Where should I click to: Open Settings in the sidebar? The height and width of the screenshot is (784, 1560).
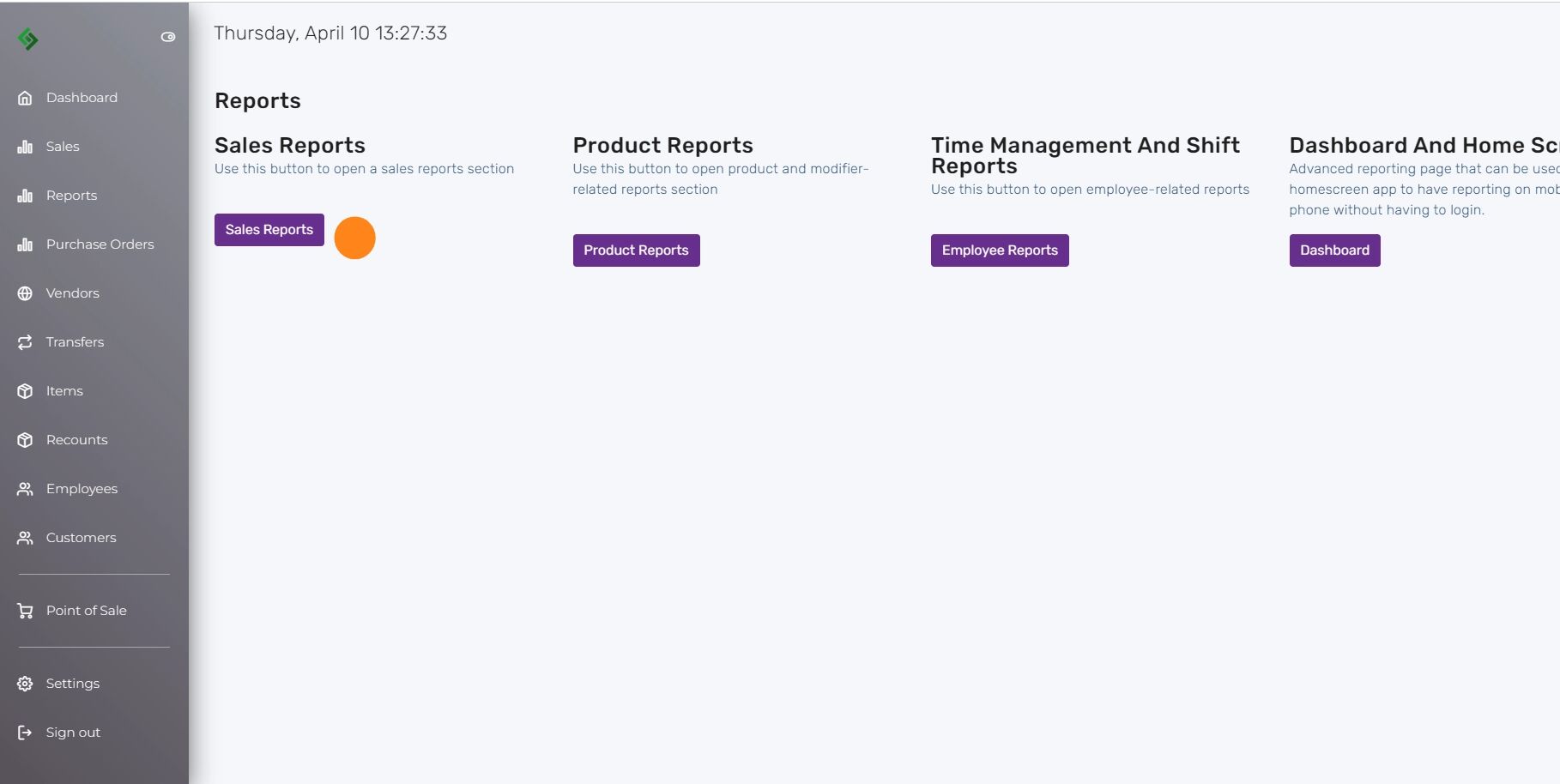pyautogui.click(x=73, y=684)
